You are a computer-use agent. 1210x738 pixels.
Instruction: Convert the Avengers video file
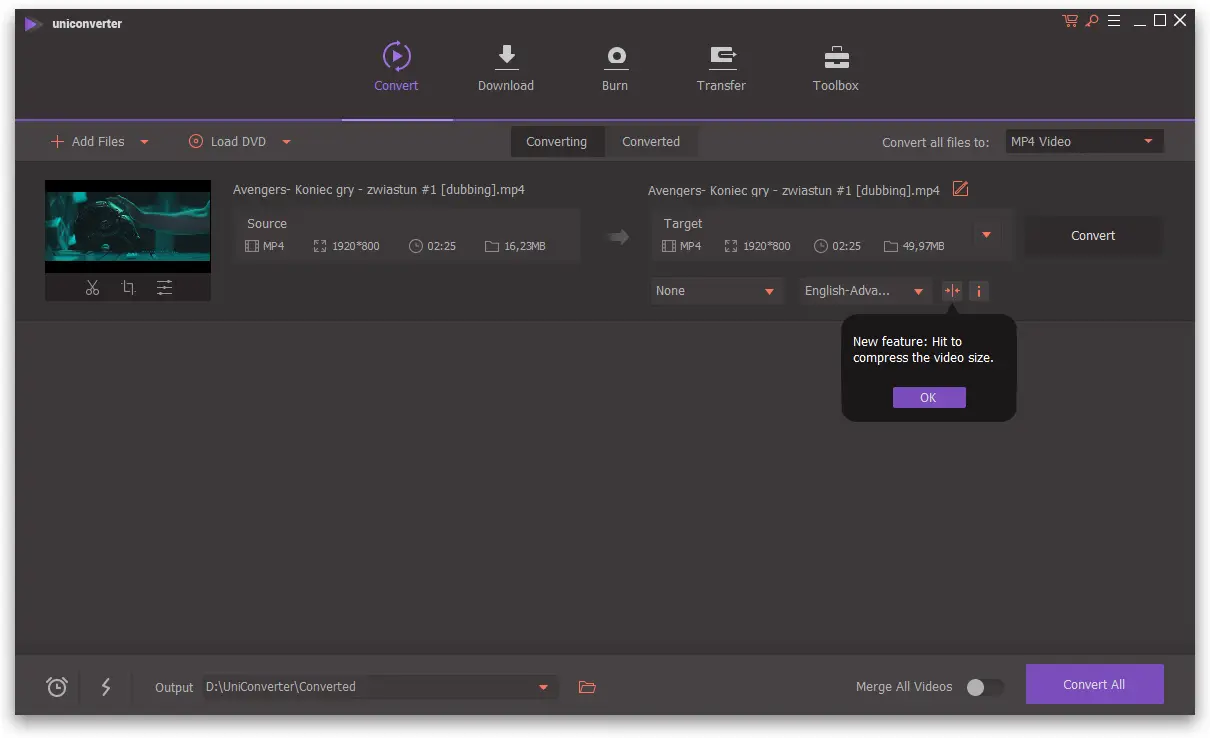(x=1093, y=236)
